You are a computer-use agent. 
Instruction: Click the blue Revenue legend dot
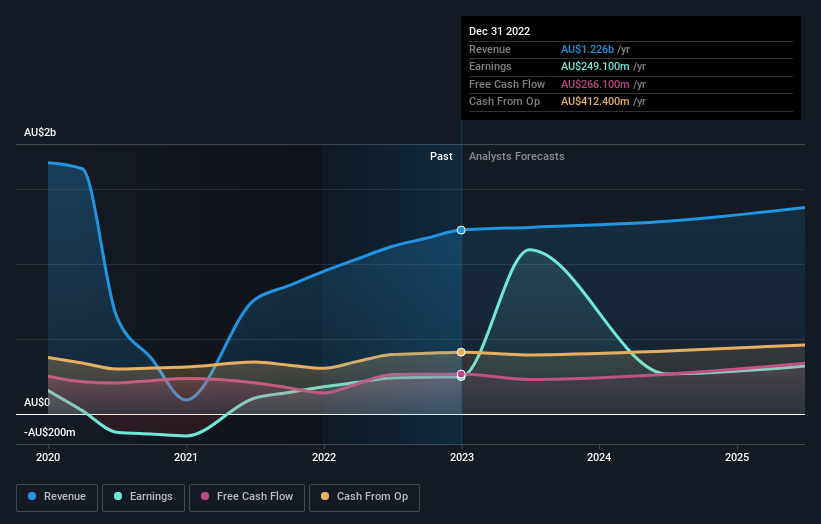32,496
